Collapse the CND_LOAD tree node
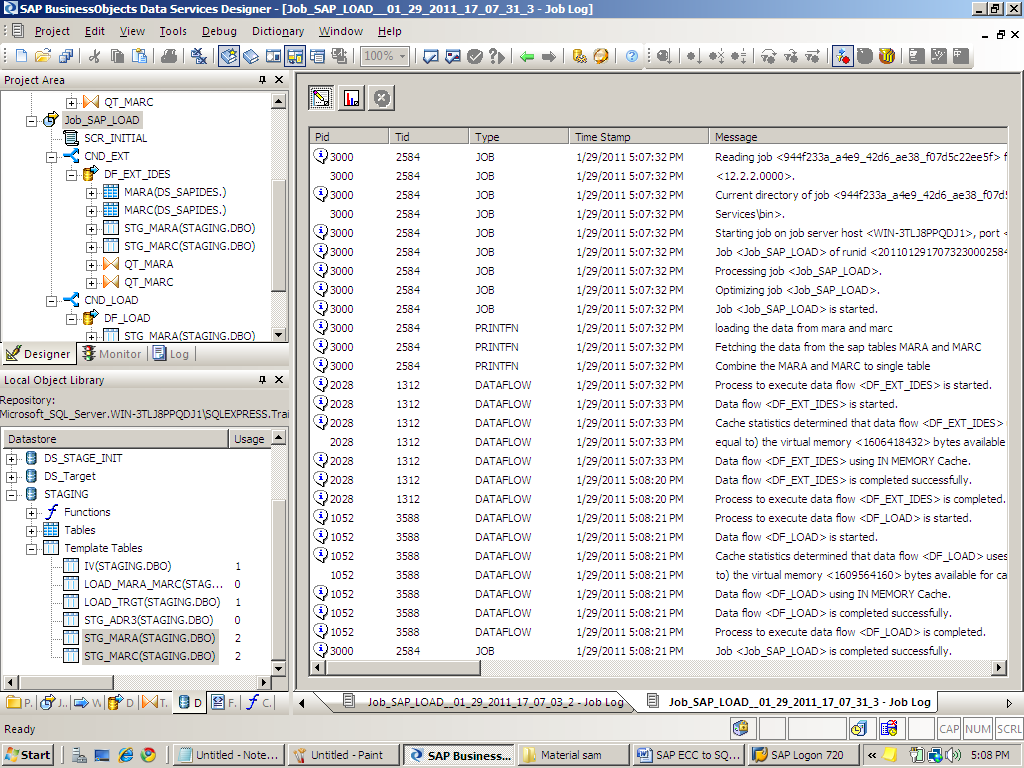 tap(52, 300)
